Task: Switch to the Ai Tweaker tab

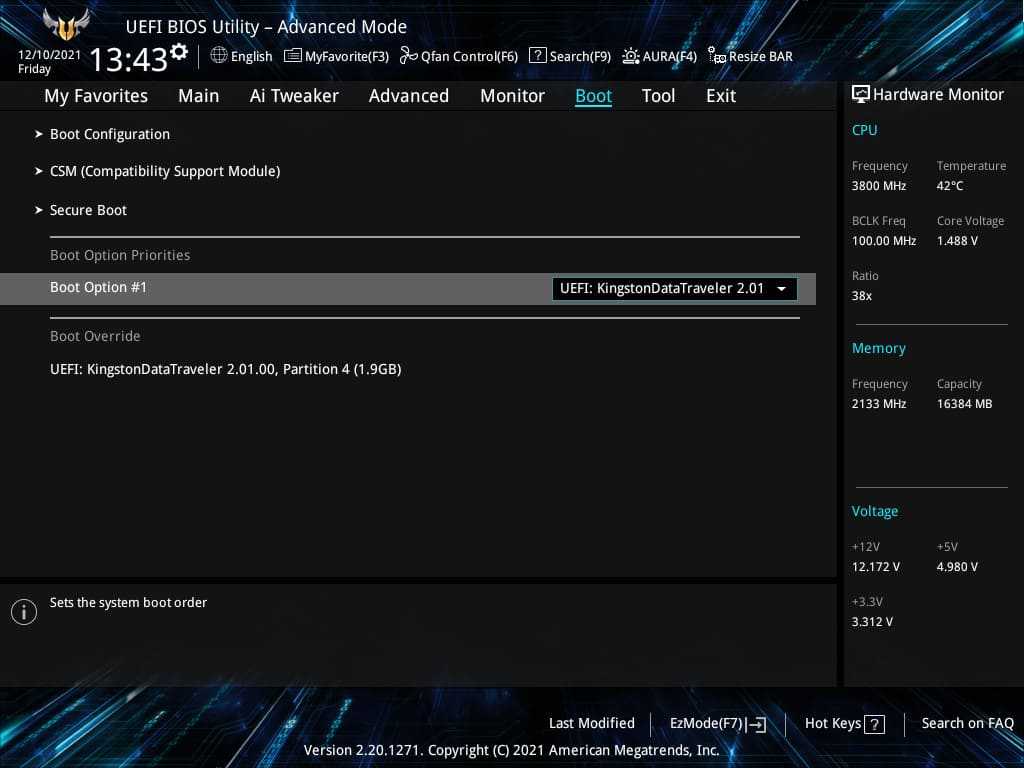Action: click(x=294, y=96)
